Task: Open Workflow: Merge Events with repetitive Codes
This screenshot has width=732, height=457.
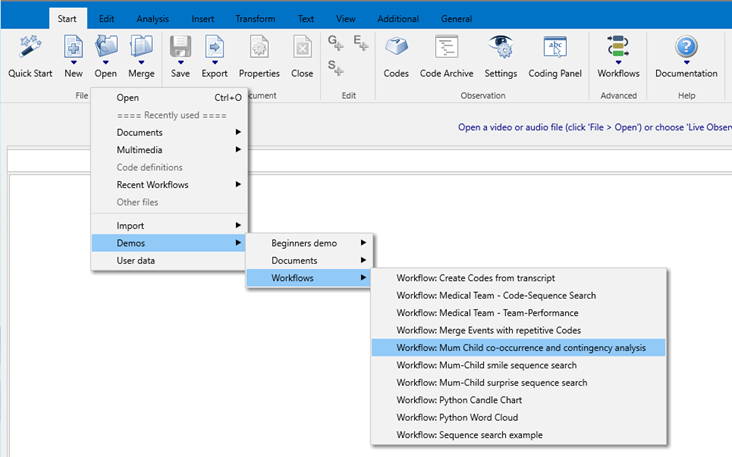Action: click(x=519, y=330)
